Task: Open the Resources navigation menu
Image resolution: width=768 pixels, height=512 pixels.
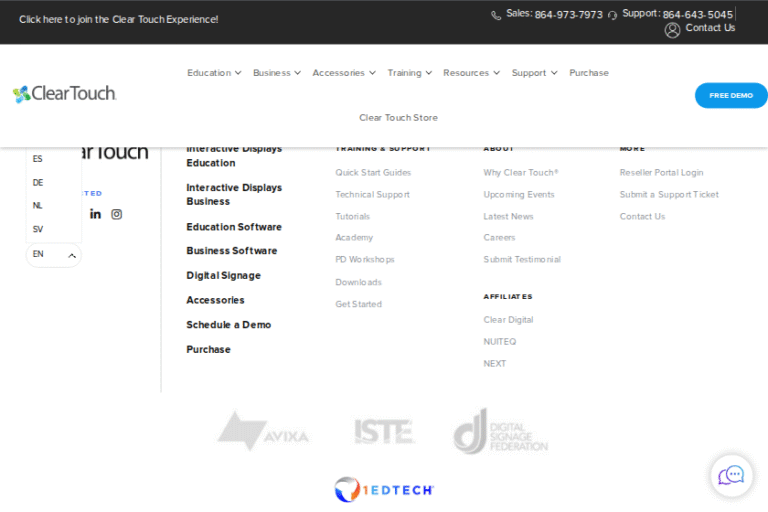Action: pyautogui.click(x=470, y=73)
